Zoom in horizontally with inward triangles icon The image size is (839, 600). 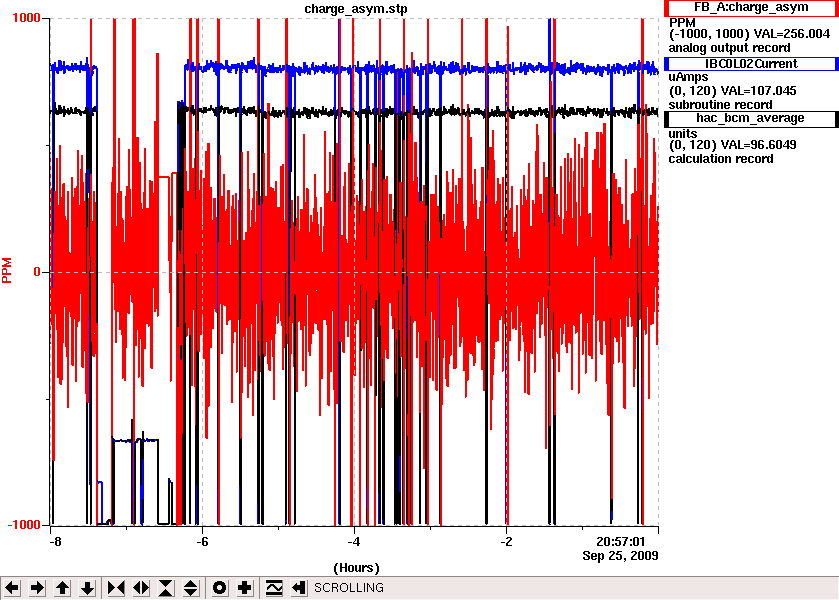click(x=116, y=588)
